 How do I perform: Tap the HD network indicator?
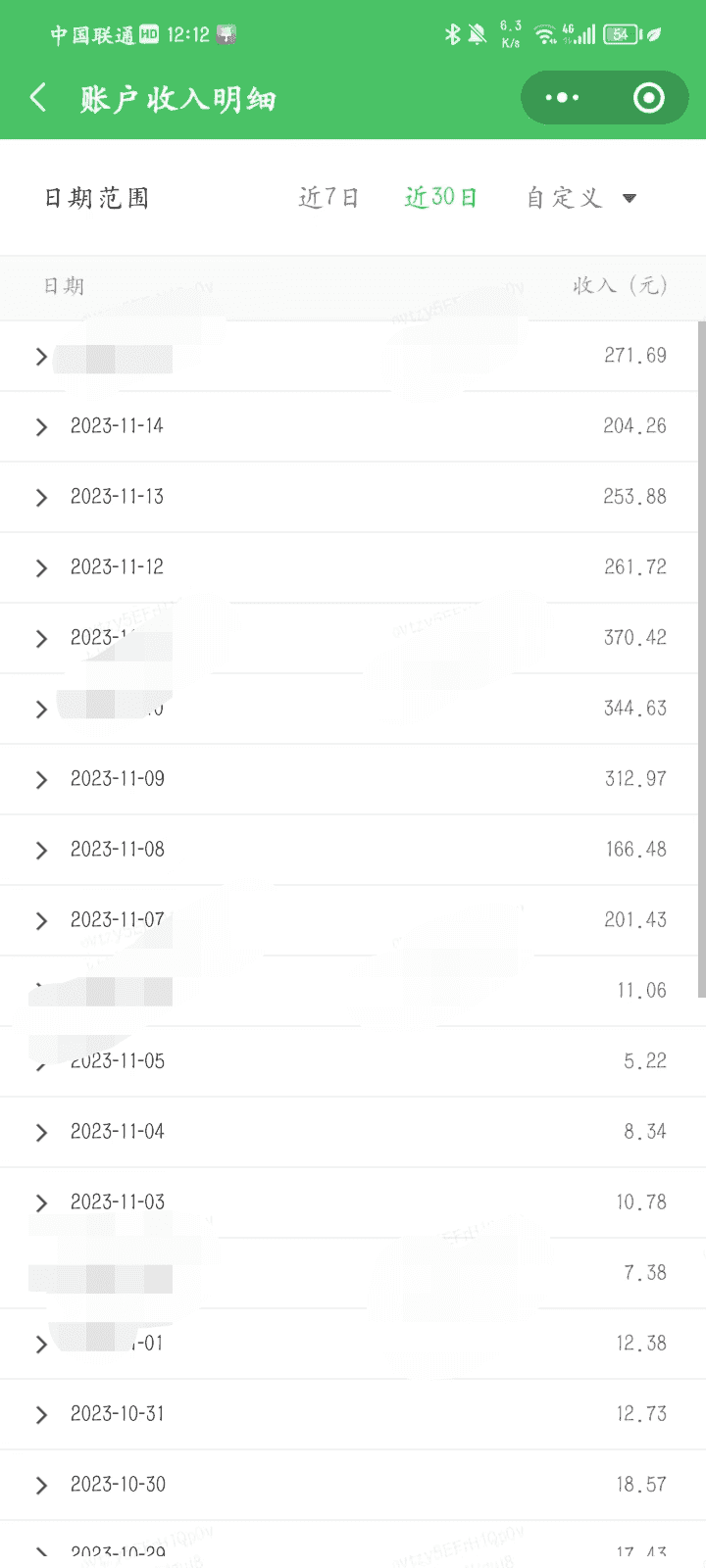tap(149, 35)
